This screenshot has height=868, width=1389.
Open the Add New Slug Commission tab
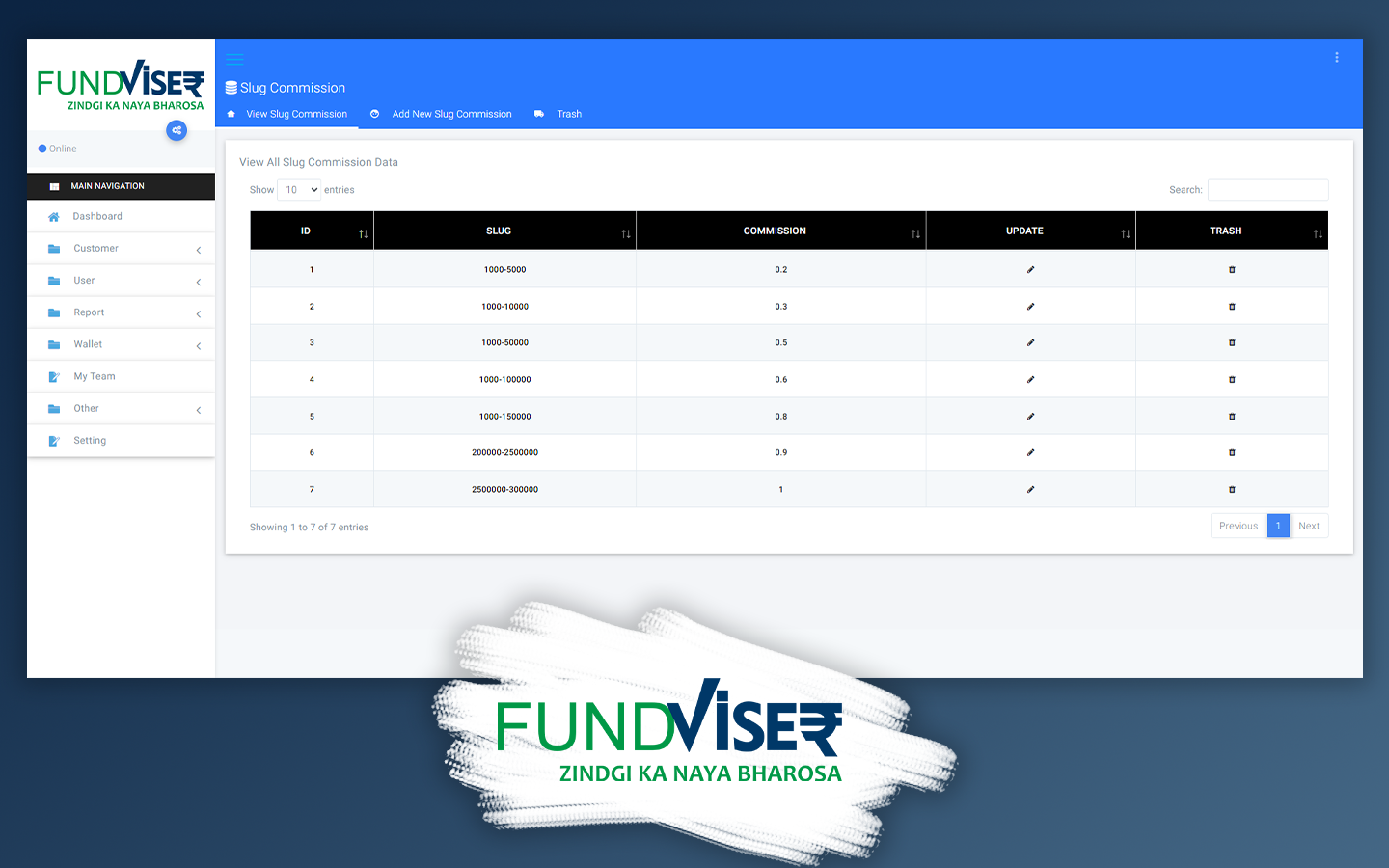(442, 114)
